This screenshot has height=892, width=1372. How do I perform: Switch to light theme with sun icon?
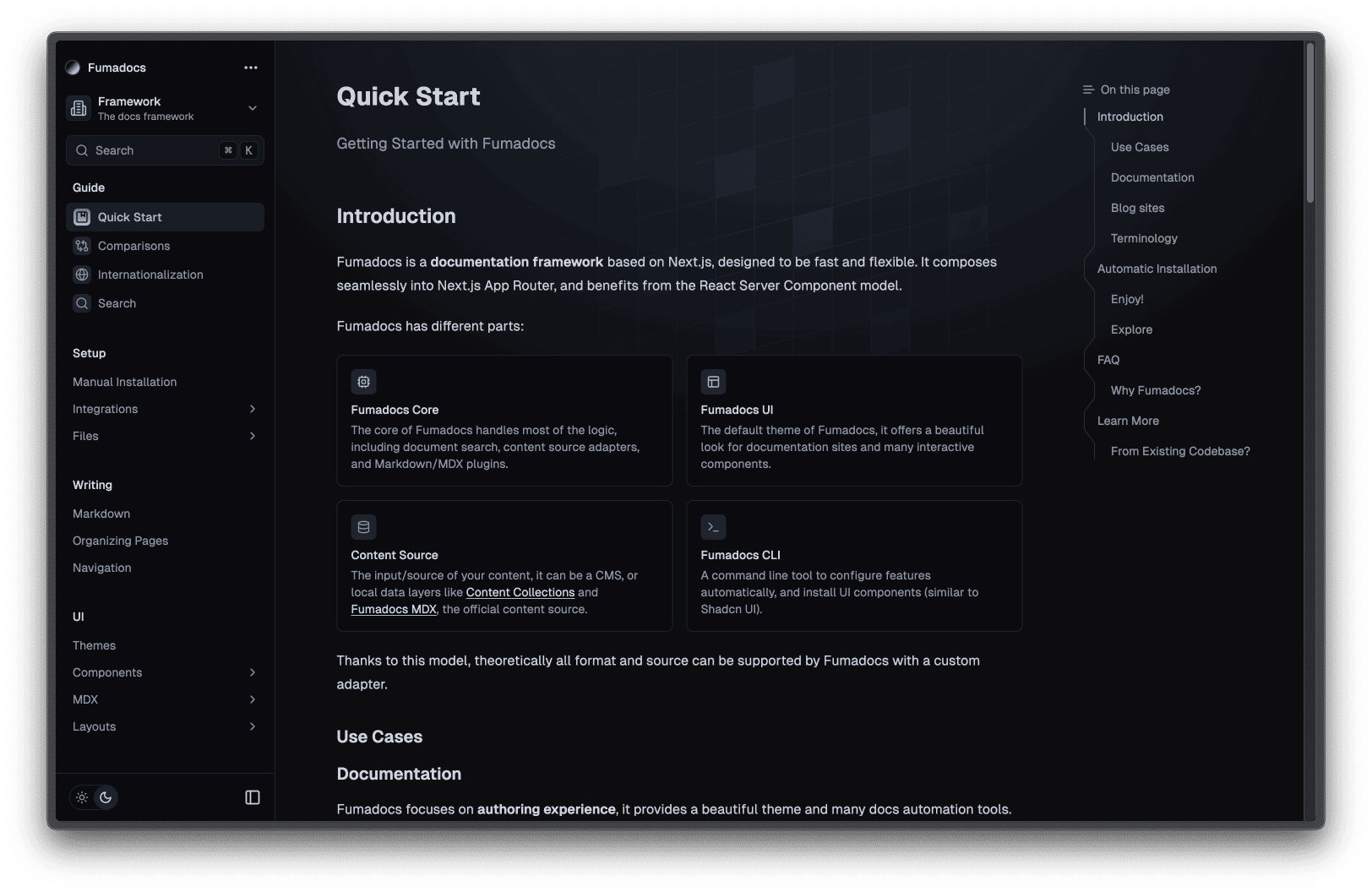tap(82, 797)
